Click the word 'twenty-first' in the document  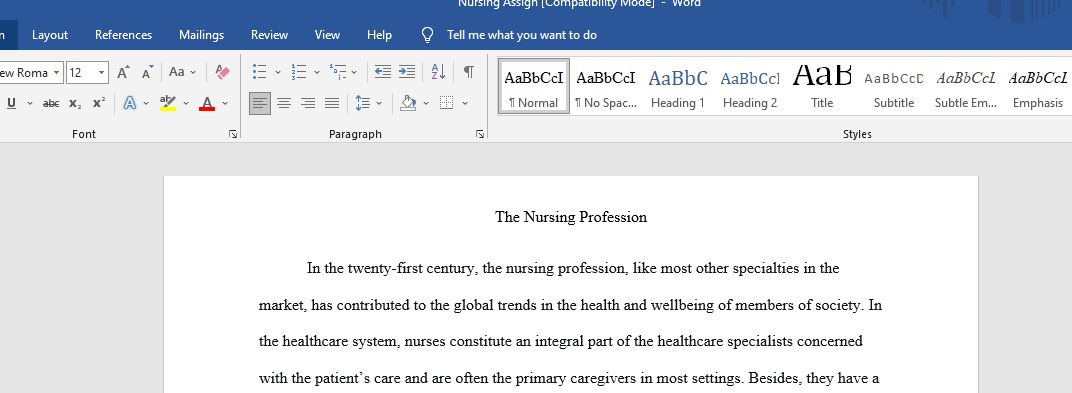[x=385, y=269]
